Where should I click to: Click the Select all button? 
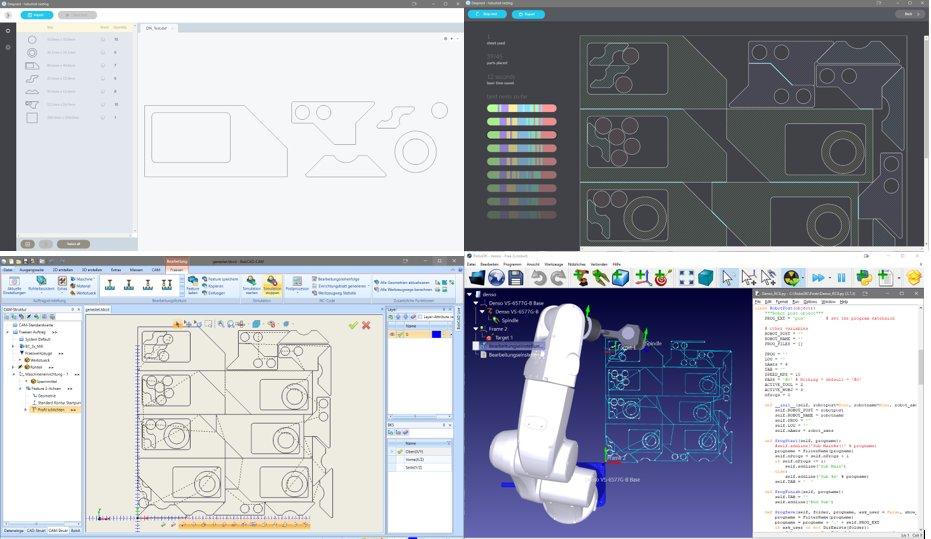(x=72, y=244)
